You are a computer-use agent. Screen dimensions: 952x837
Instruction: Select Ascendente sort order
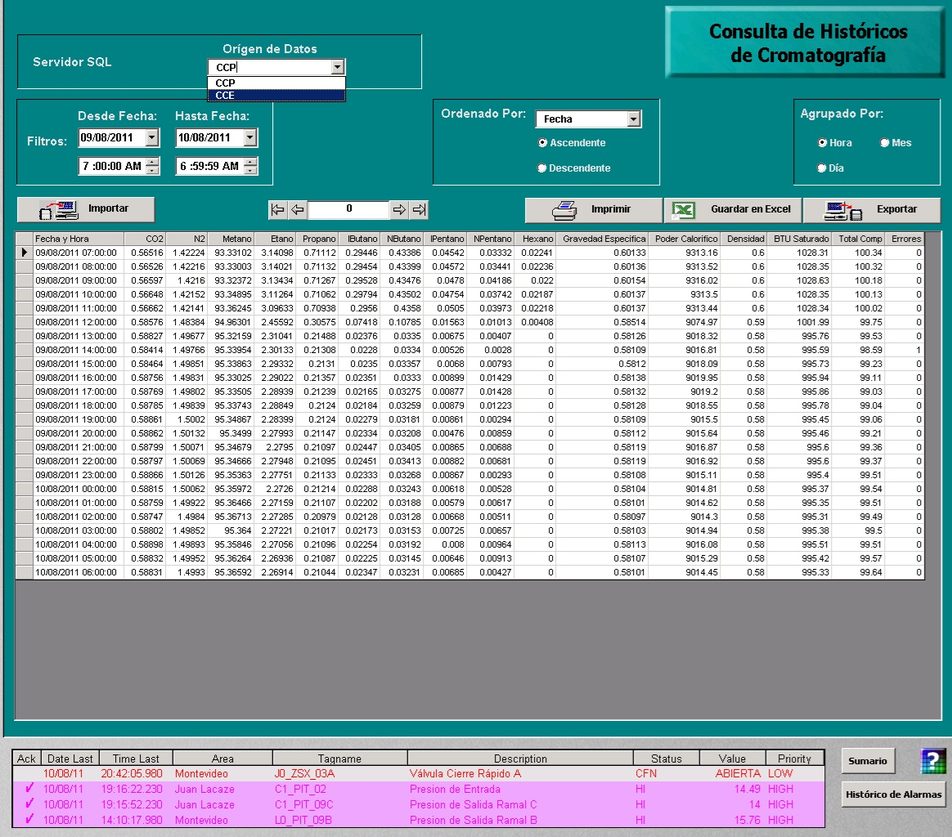543,143
